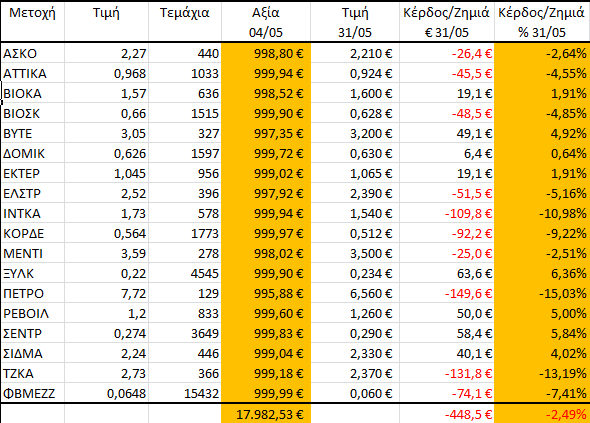This screenshot has height=423, width=590.
Task: Select the total loss -448,5 € cell
Action: 447,414
